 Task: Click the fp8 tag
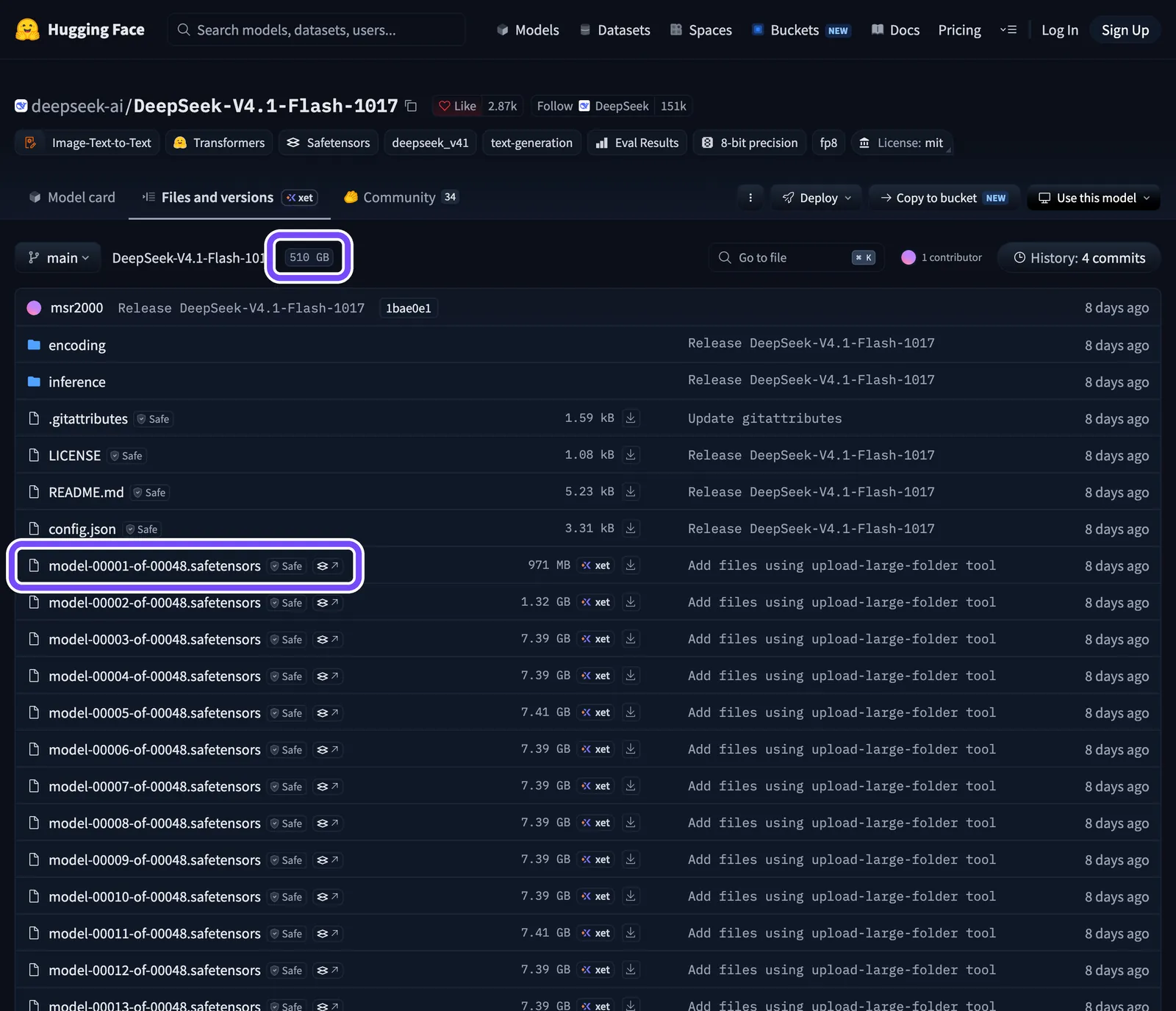(x=828, y=143)
